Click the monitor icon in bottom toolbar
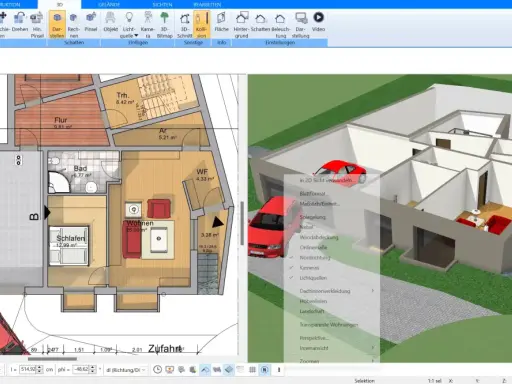The image size is (512, 384). (x=170, y=369)
